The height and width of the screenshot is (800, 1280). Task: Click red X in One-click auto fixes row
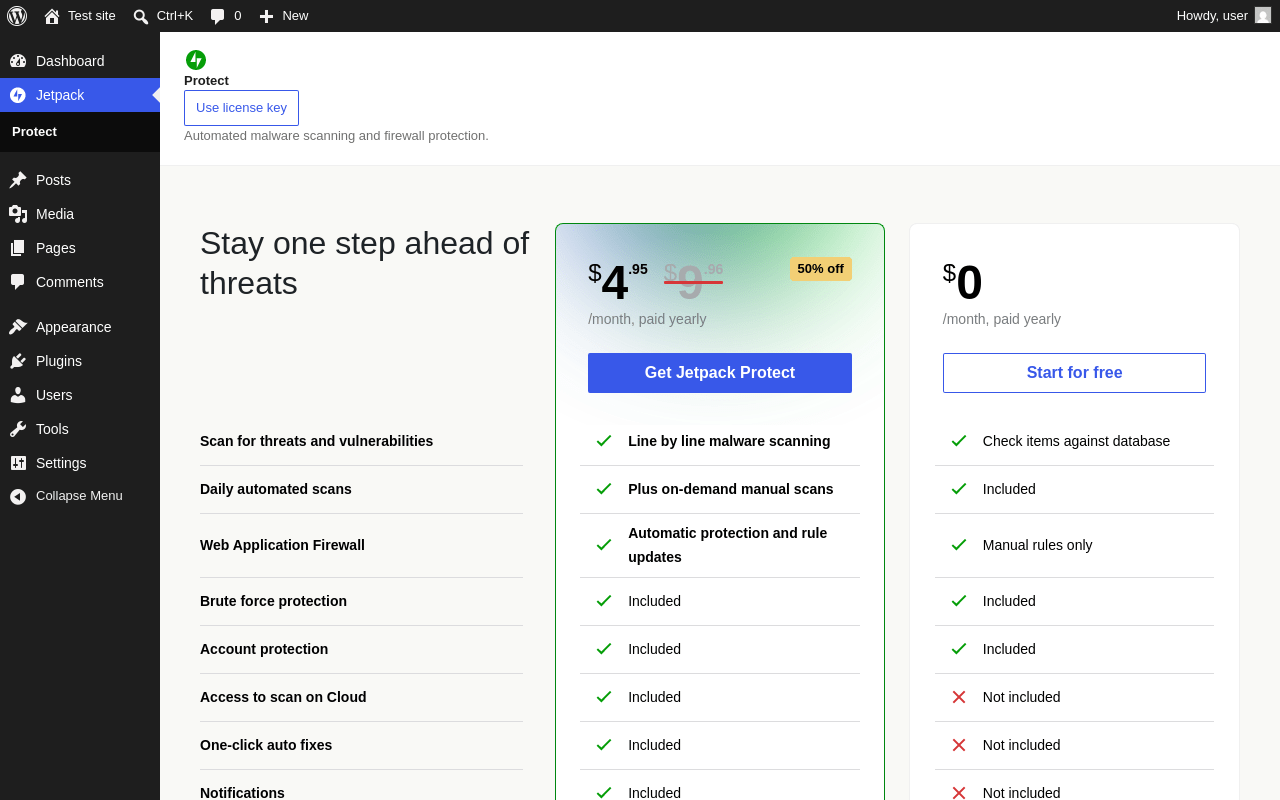tap(959, 745)
